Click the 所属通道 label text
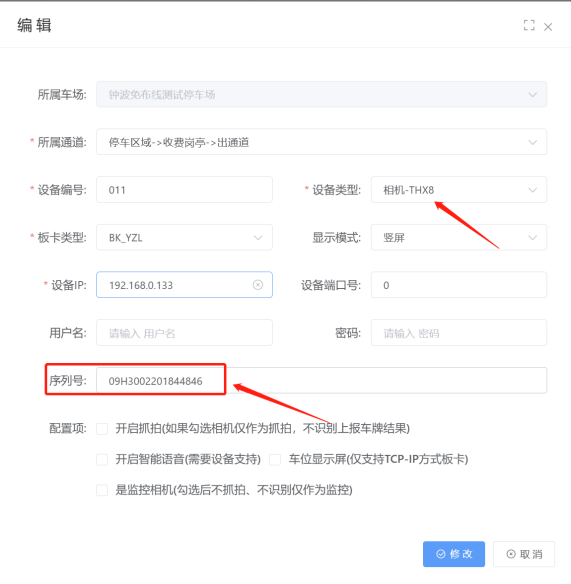571x584 pixels. [62, 142]
